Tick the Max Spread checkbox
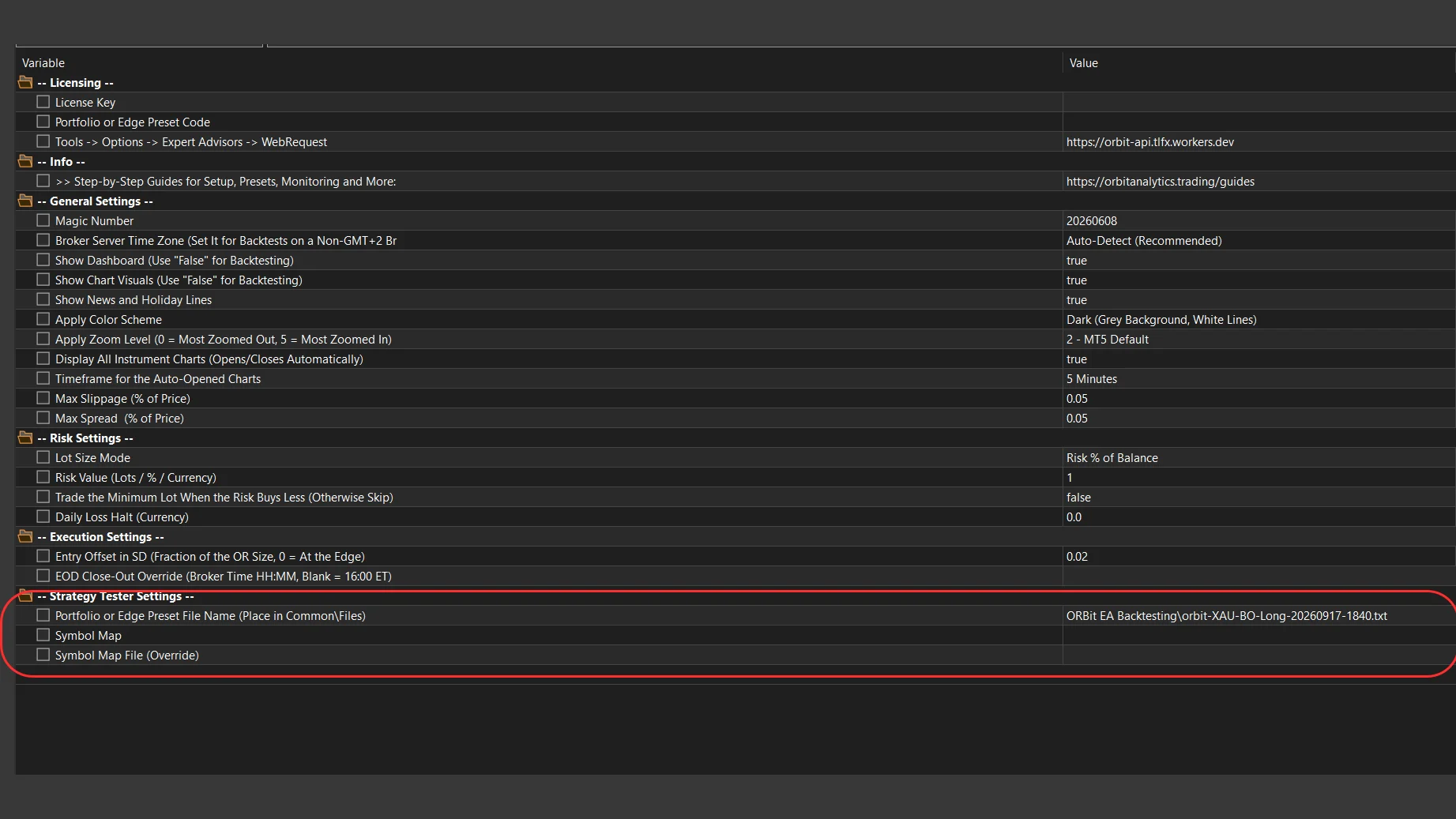The width and height of the screenshot is (1456, 819). [43, 418]
